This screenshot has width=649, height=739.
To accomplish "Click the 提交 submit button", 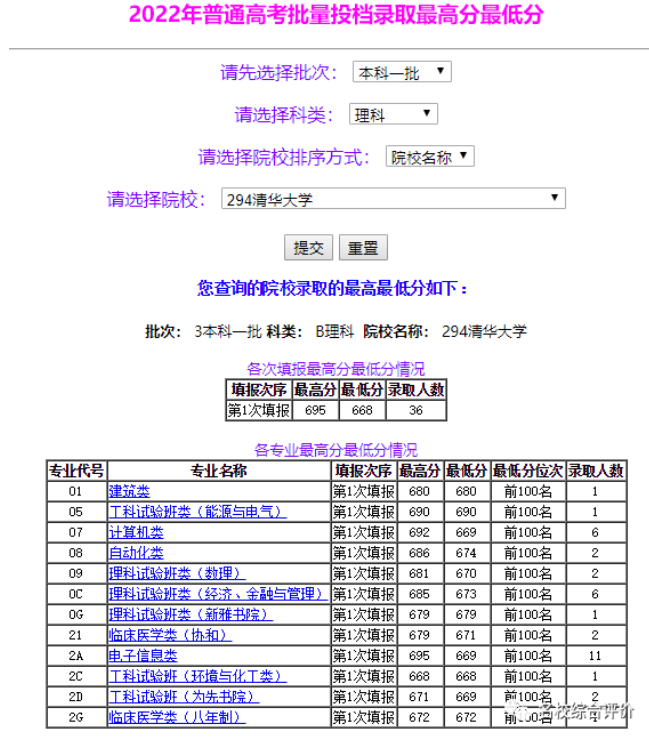I will point(308,247).
